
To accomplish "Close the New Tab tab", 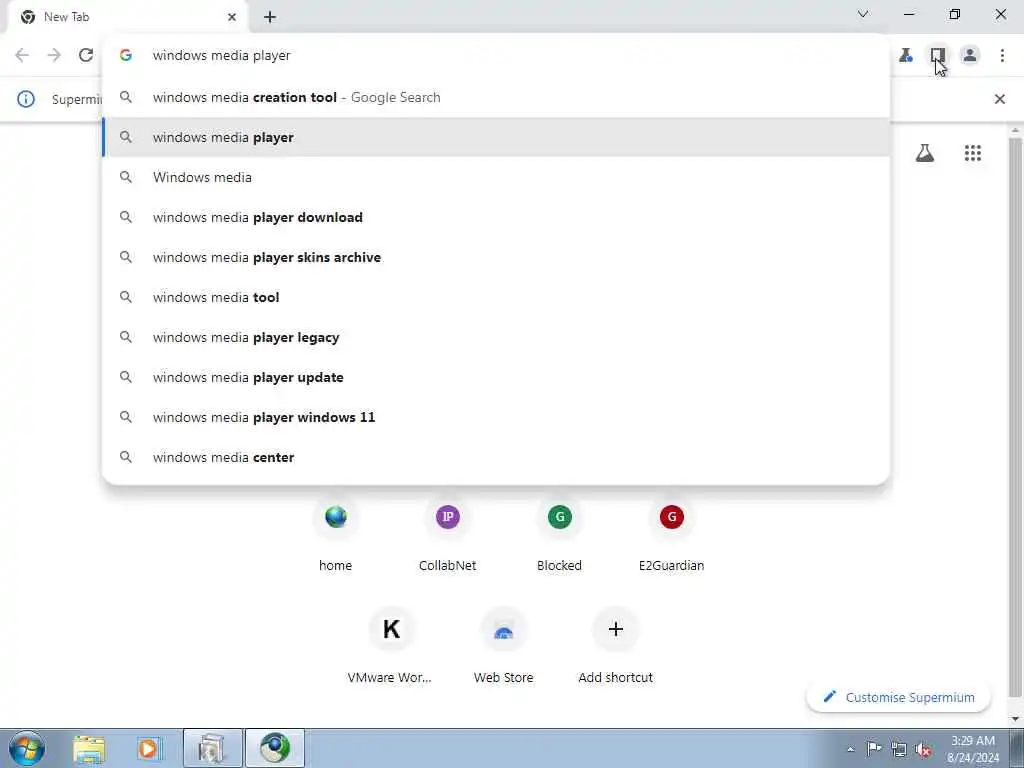I will 232,17.
